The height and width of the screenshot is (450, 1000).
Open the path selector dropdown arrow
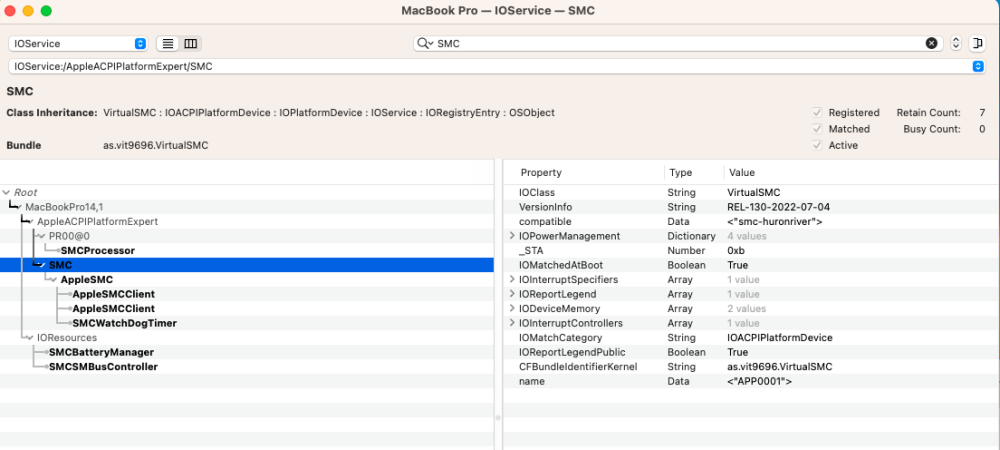coord(978,66)
